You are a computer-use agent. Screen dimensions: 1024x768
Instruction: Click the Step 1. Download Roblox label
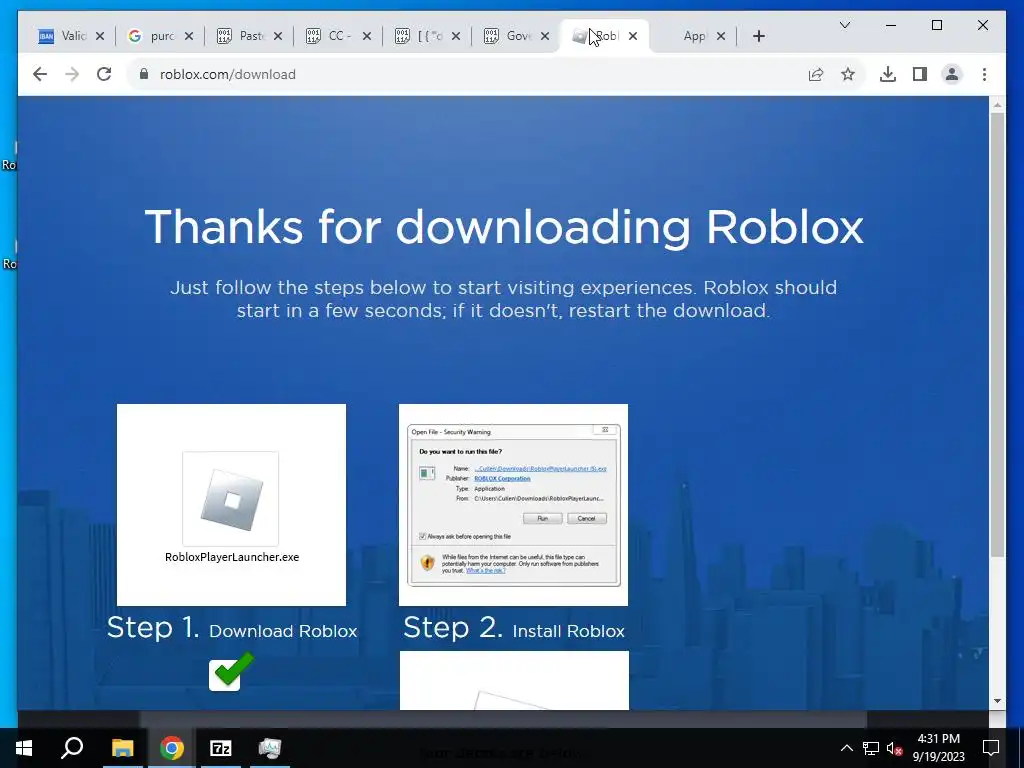tap(232, 628)
